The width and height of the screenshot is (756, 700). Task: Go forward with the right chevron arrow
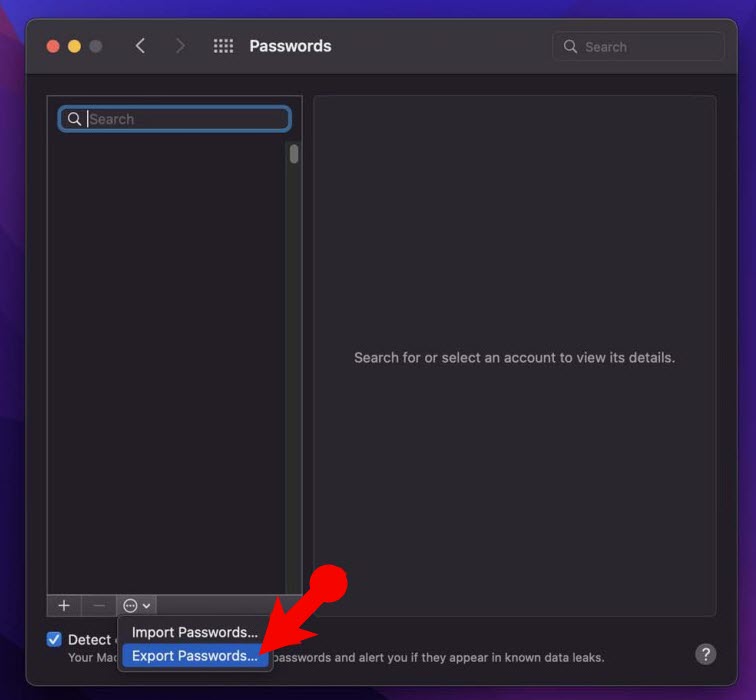pos(180,46)
